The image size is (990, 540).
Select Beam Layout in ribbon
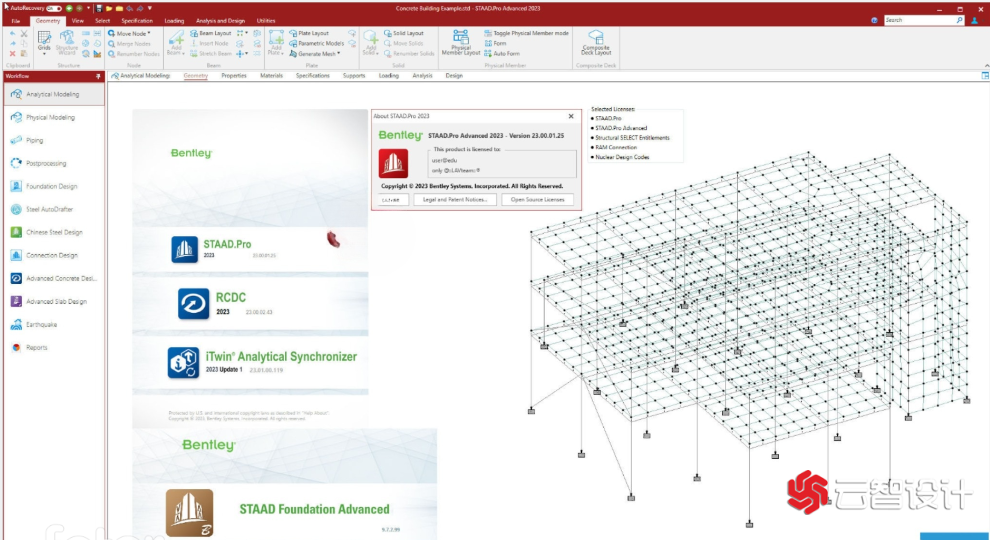pyautogui.click(x=211, y=33)
